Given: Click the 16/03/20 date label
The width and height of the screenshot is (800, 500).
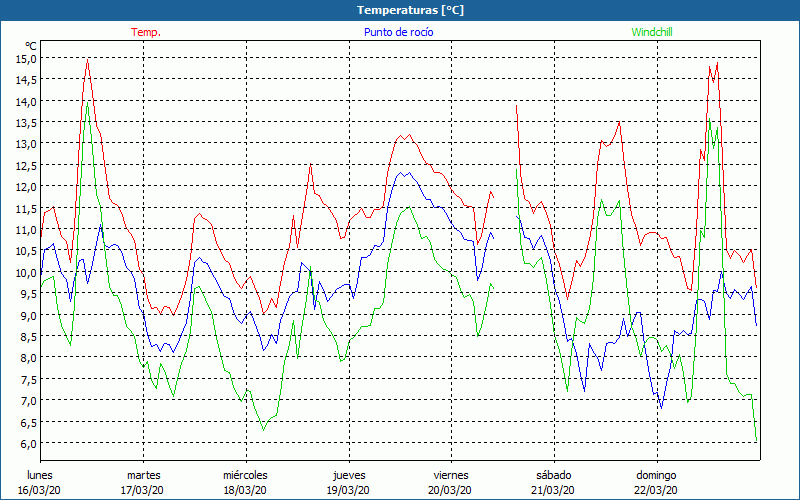Looking at the screenshot, I should click(39, 490).
